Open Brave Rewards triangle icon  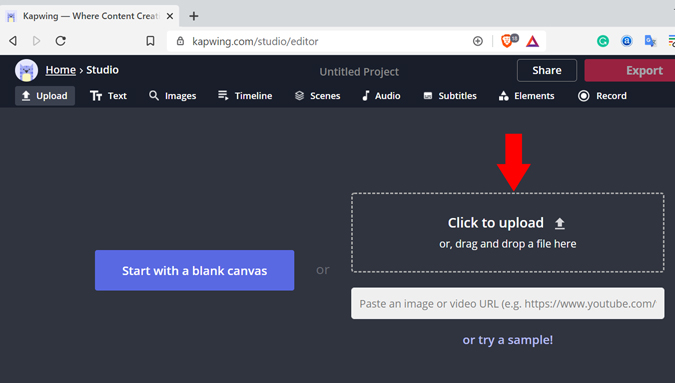coord(533,41)
